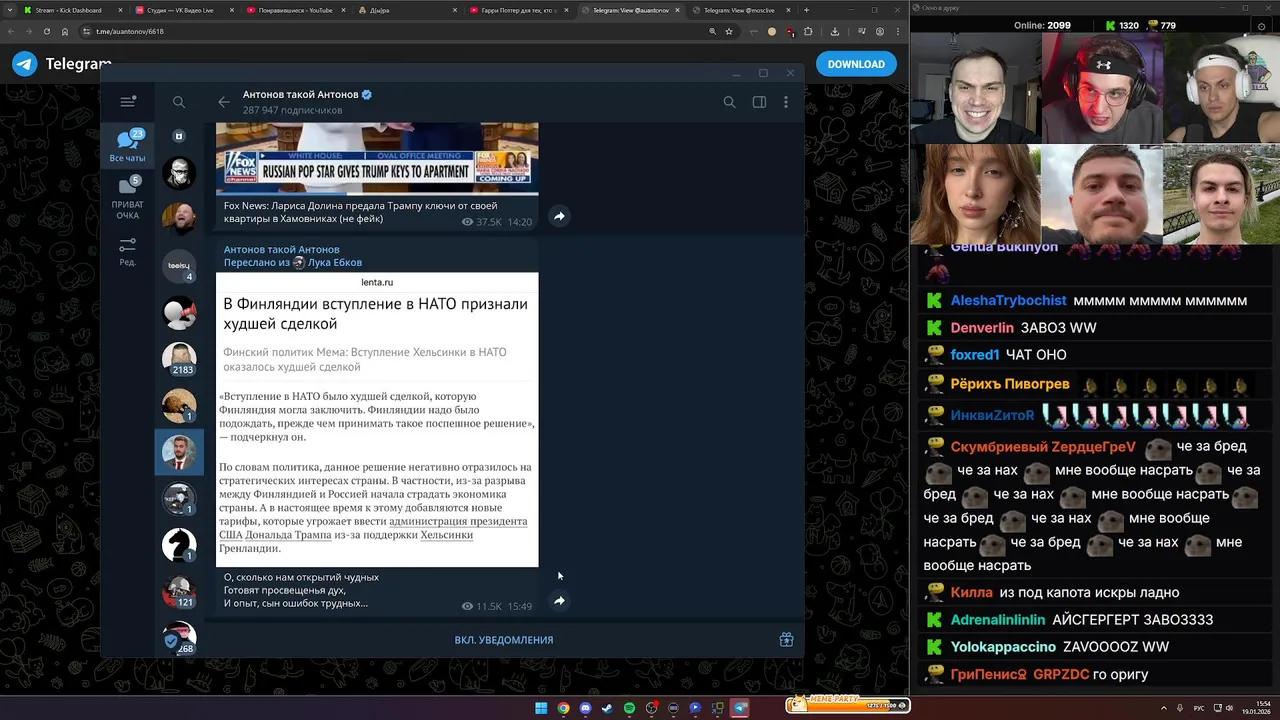
Task: Show hidden system tray icons
Action: pos(1166,708)
